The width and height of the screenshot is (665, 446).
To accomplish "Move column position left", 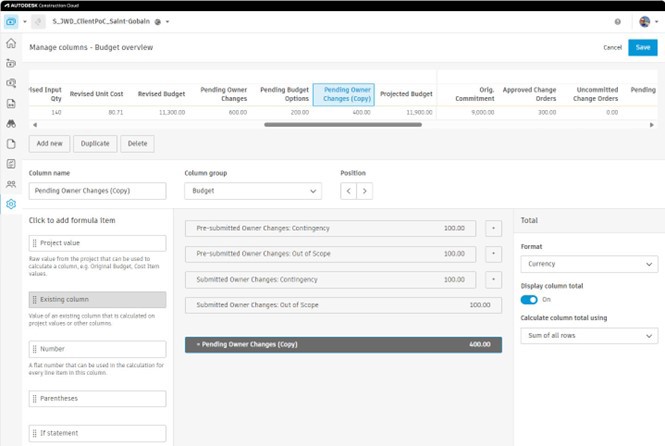I will (x=348, y=191).
